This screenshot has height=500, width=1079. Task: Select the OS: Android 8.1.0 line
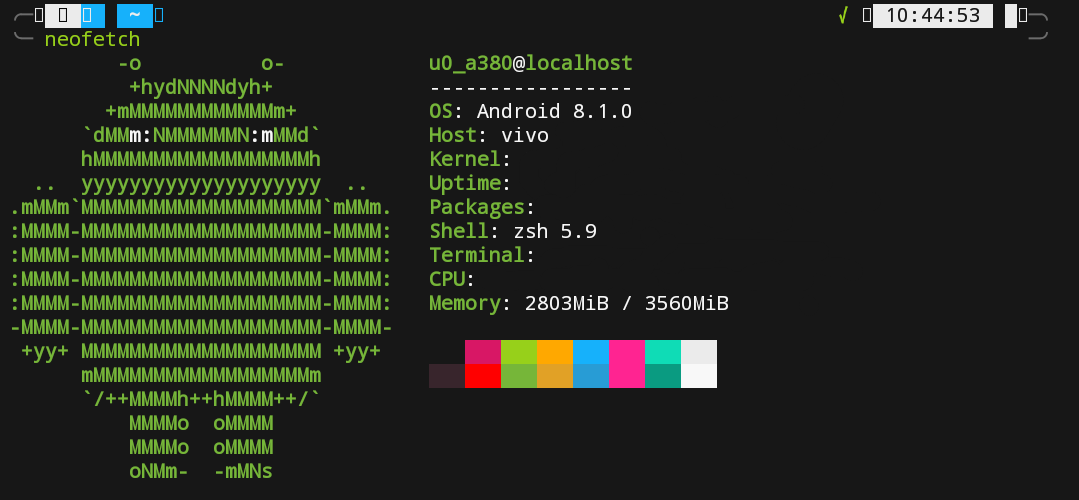[530, 111]
